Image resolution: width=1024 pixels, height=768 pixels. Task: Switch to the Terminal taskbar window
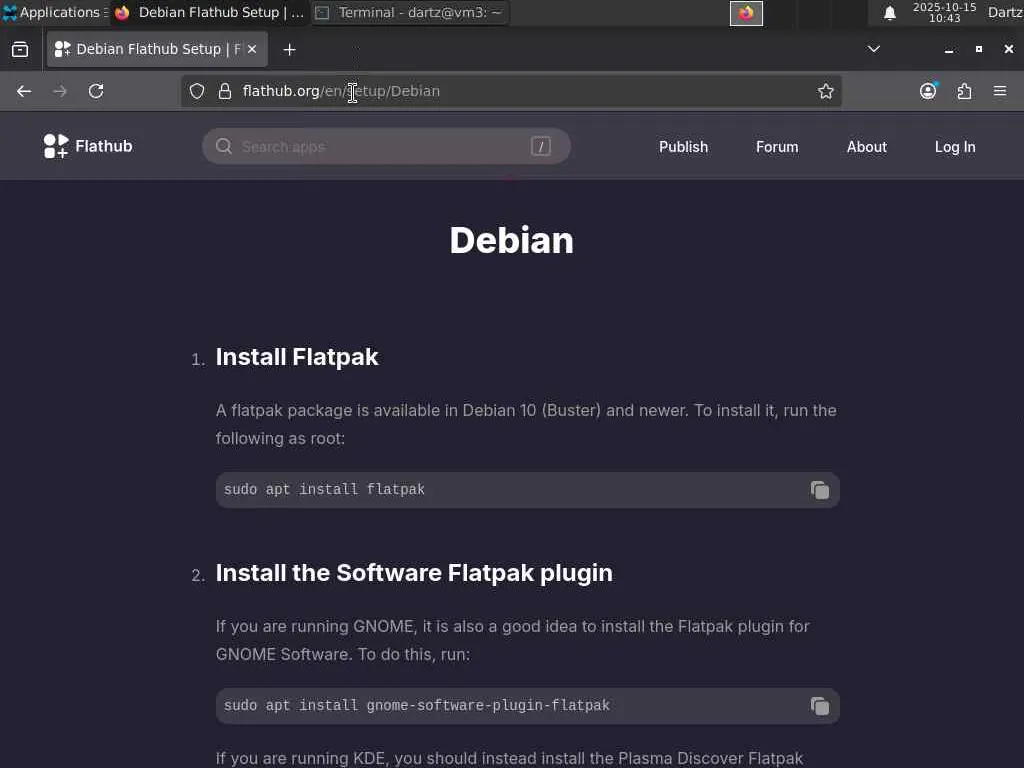pyautogui.click(x=411, y=12)
